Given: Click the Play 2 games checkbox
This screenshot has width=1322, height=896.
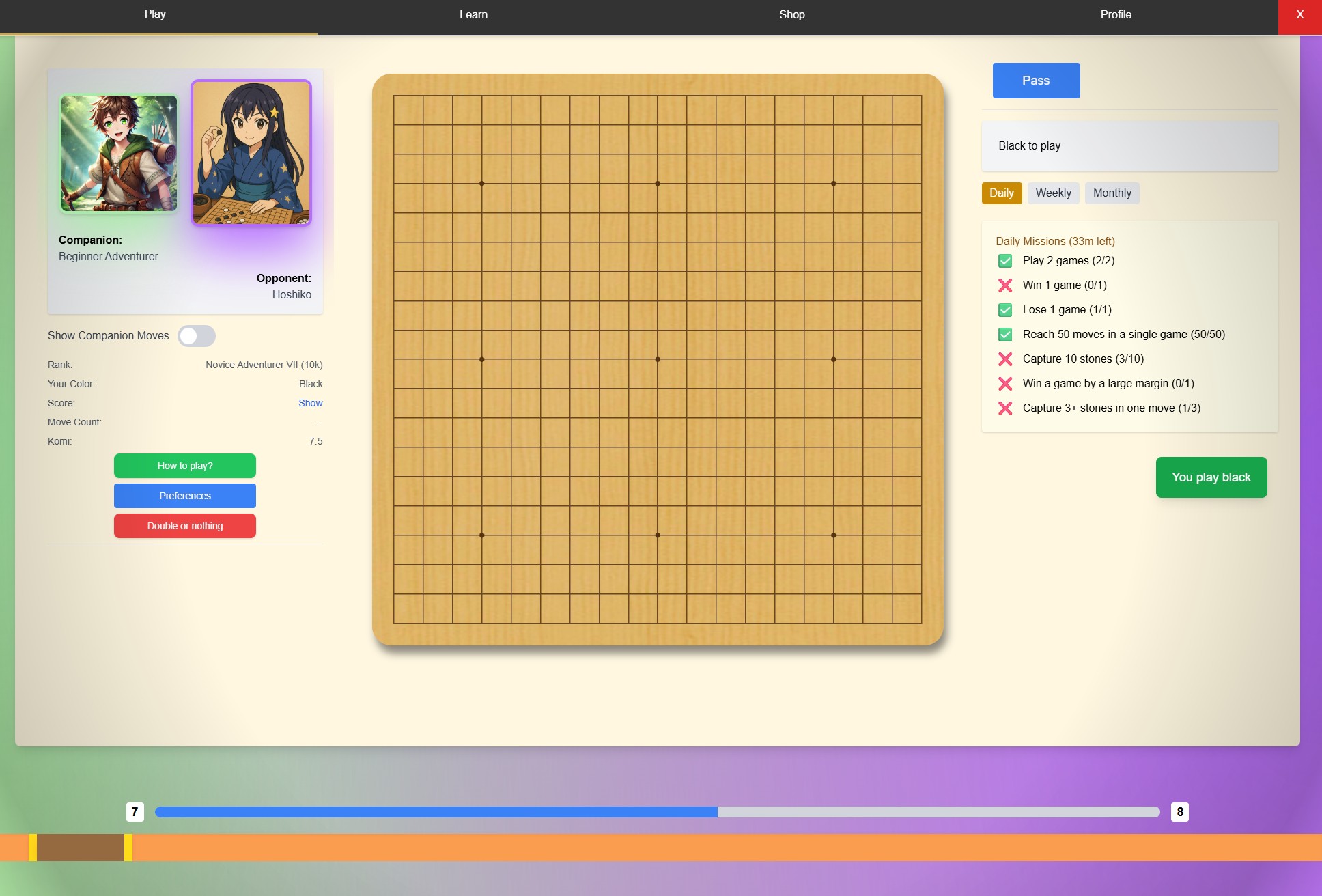Looking at the screenshot, I should click(1005, 261).
